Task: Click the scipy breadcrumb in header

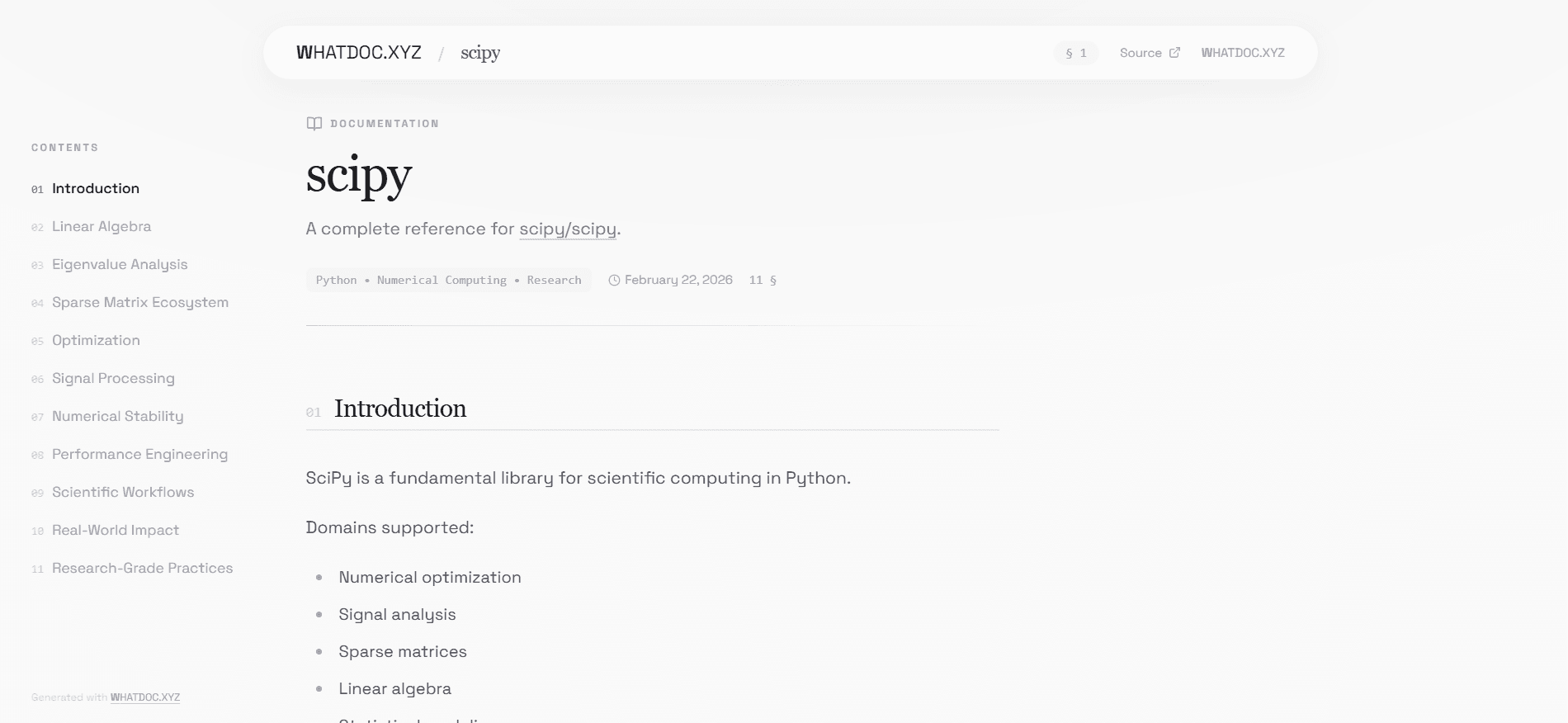Action: point(480,53)
